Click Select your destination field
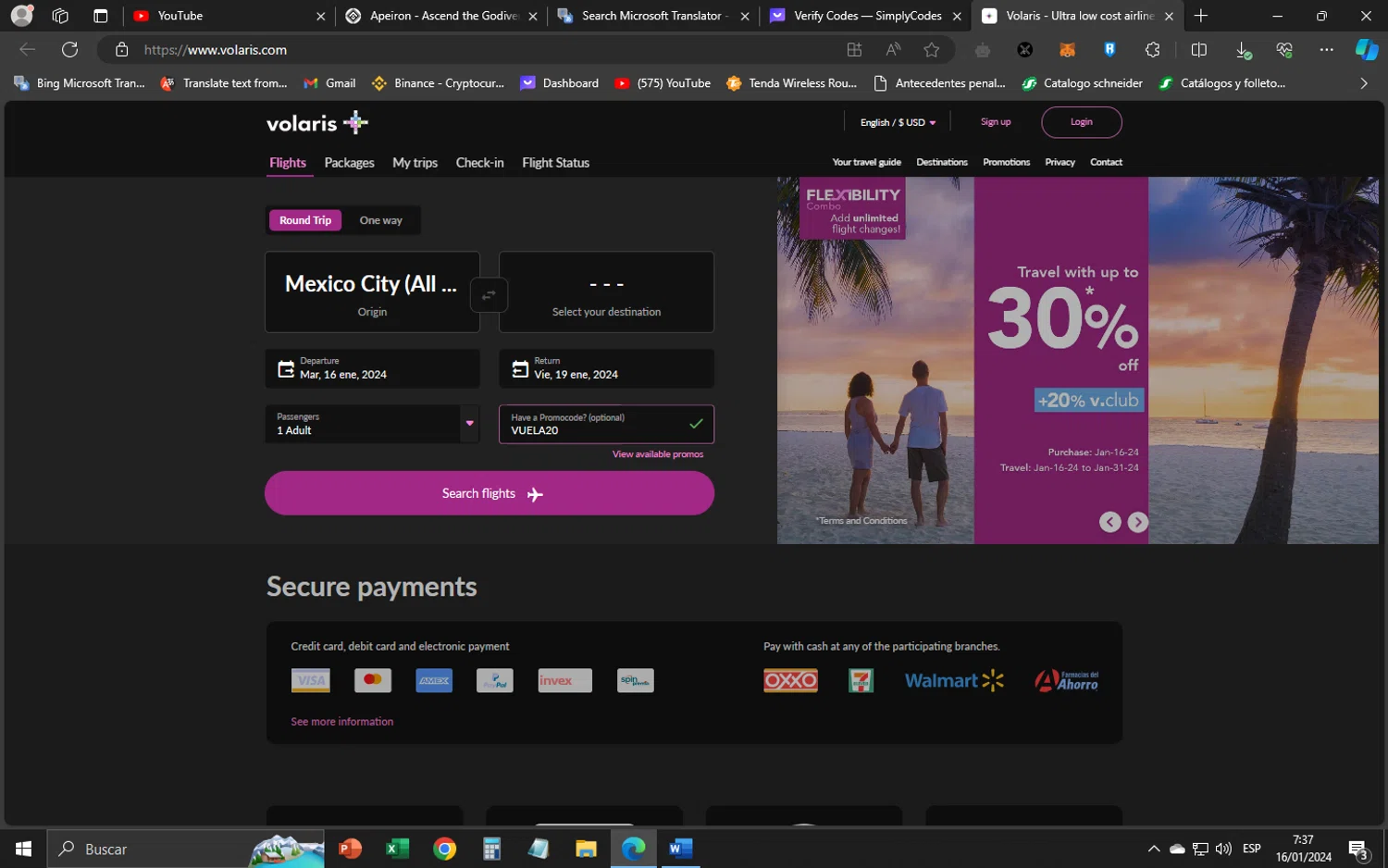 pyautogui.click(x=606, y=292)
